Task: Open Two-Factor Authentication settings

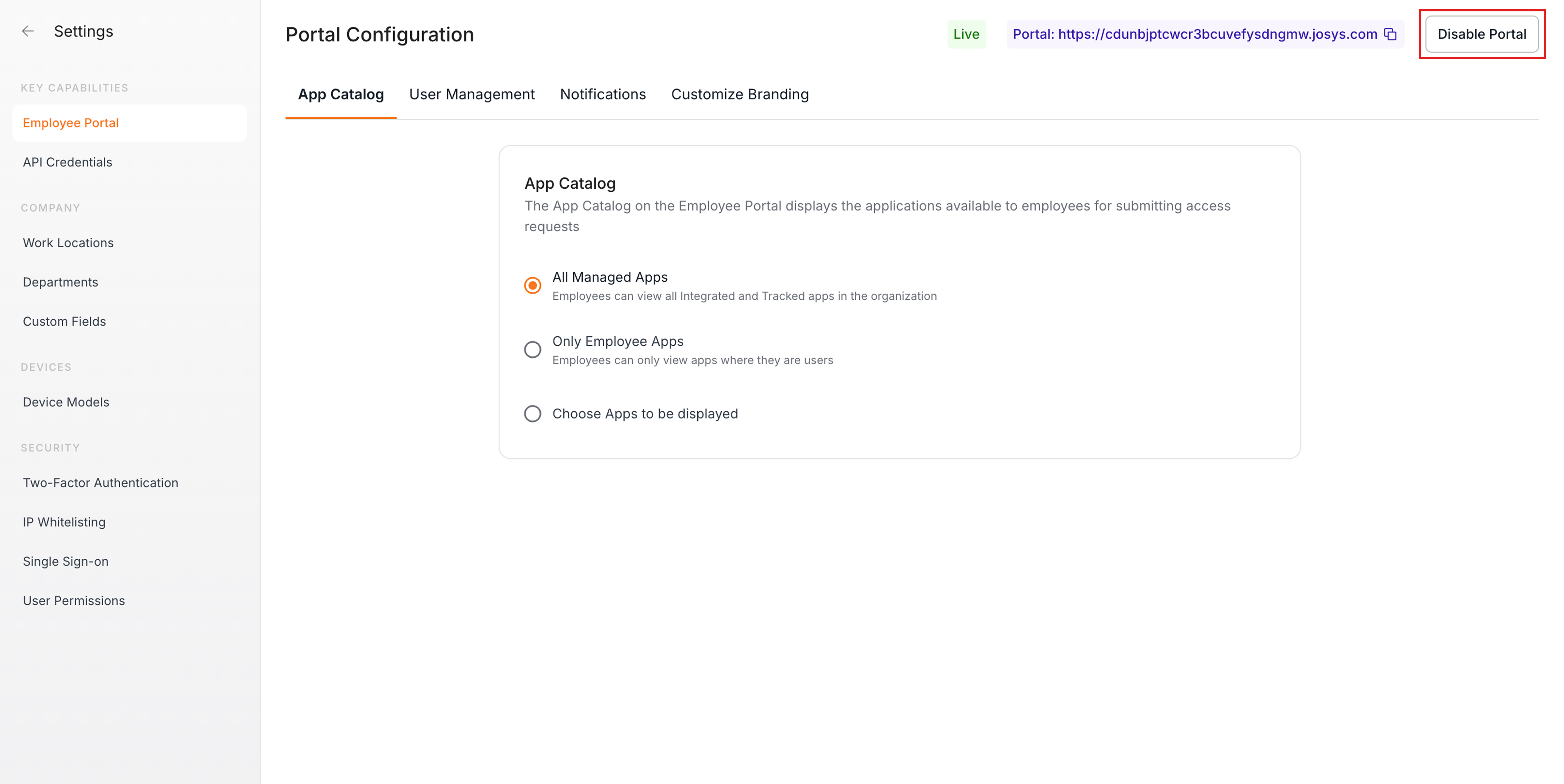Action: (101, 483)
